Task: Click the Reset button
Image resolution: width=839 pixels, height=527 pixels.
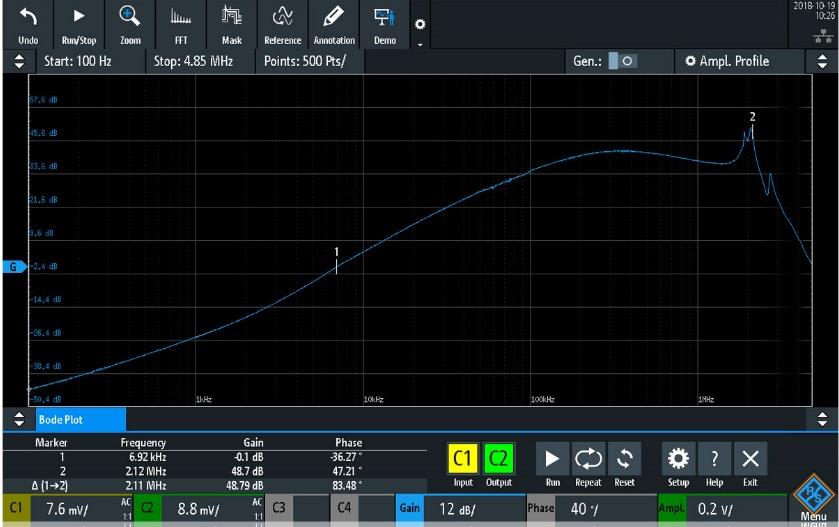Action: click(624, 466)
